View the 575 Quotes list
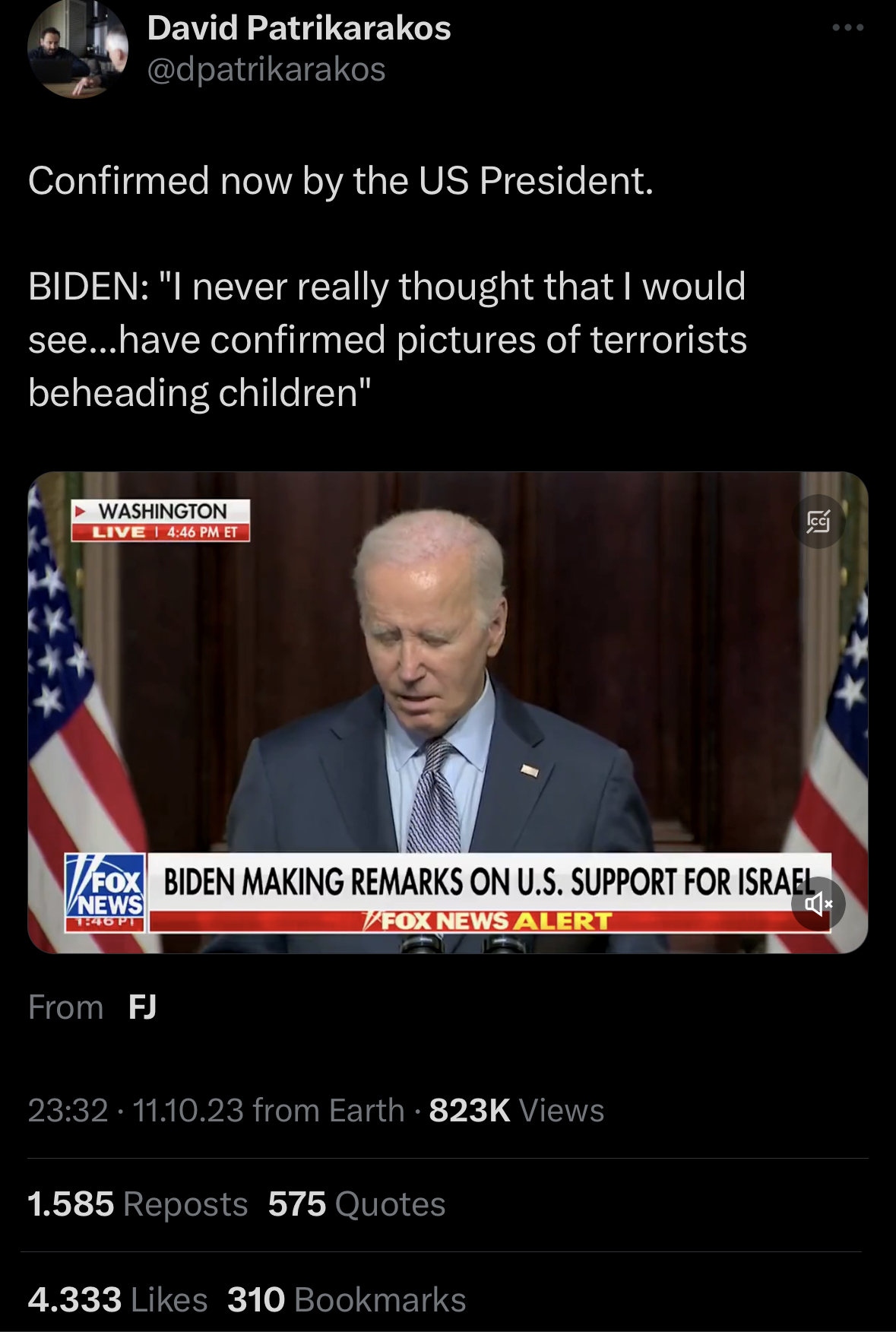This screenshot has width=896, height=1332. tap(357, 1204)
